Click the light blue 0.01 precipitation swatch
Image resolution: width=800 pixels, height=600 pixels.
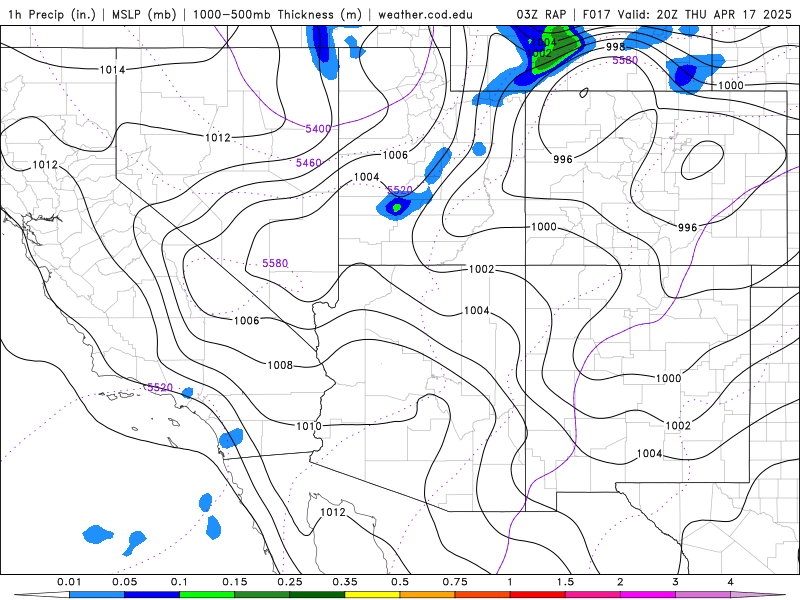click(x=97, y=595)
